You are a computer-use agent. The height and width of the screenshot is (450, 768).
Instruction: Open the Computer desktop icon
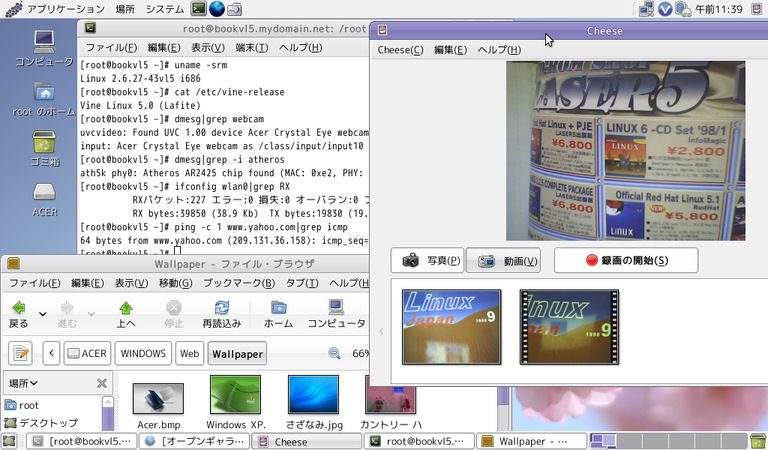44,48
